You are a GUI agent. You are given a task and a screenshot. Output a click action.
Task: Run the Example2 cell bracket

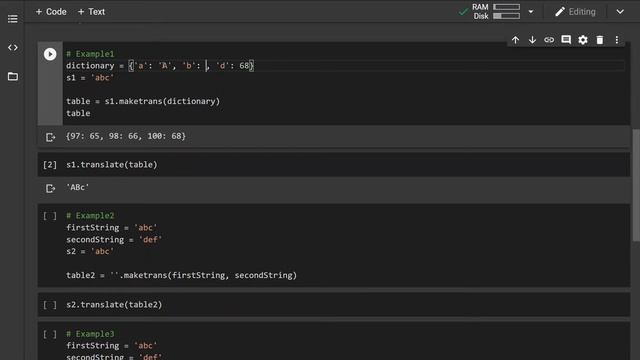[x=50, y=216]
